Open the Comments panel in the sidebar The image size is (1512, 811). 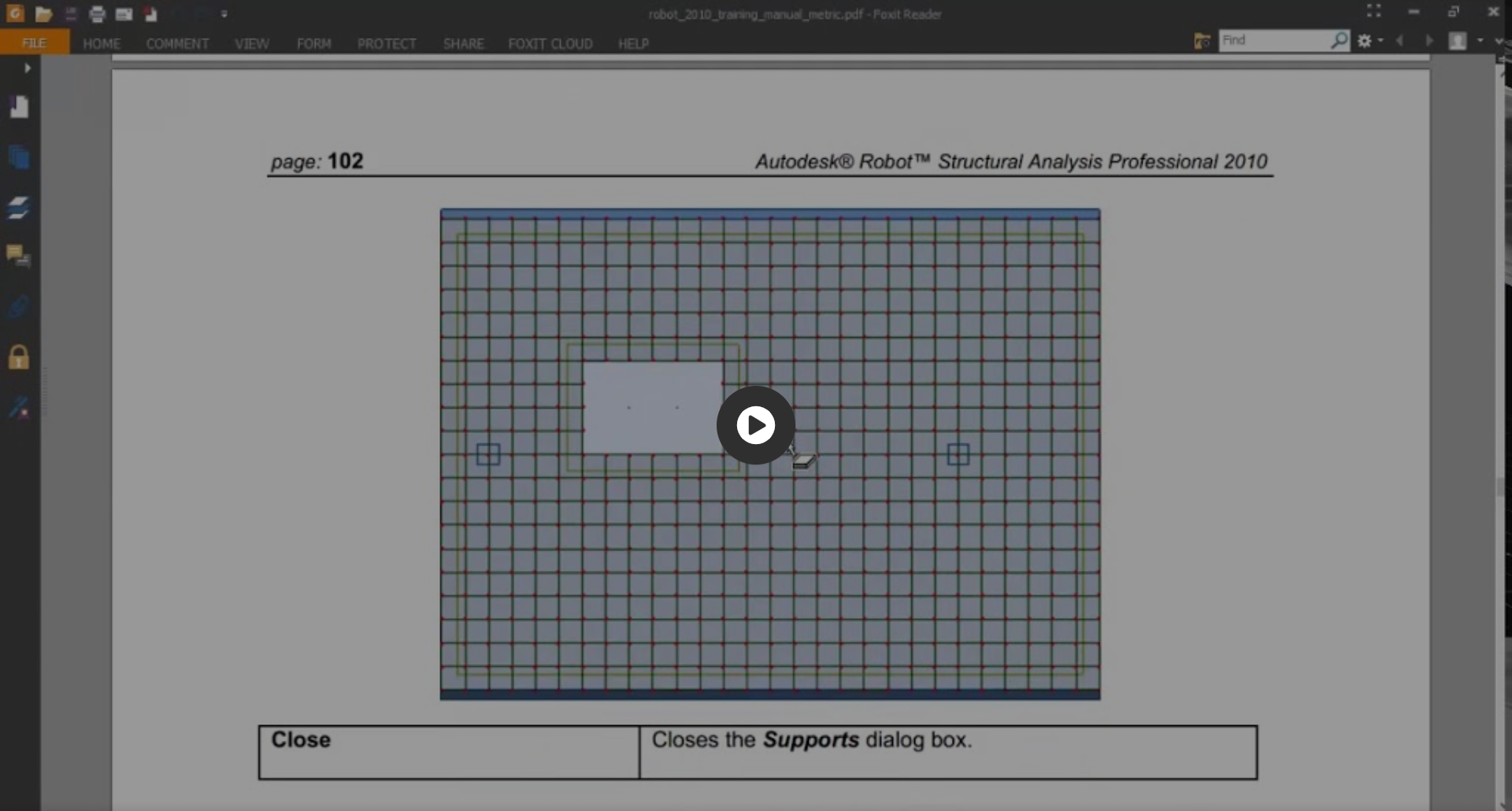tap(19, 256)
